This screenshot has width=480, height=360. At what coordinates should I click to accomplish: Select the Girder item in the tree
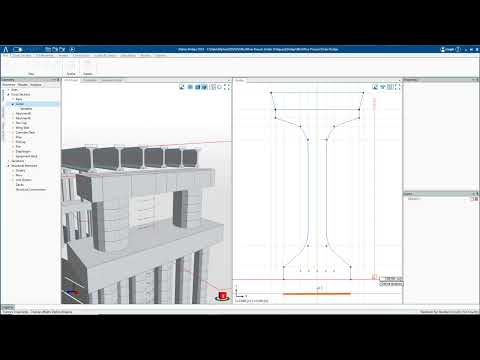tap(20, 104)
